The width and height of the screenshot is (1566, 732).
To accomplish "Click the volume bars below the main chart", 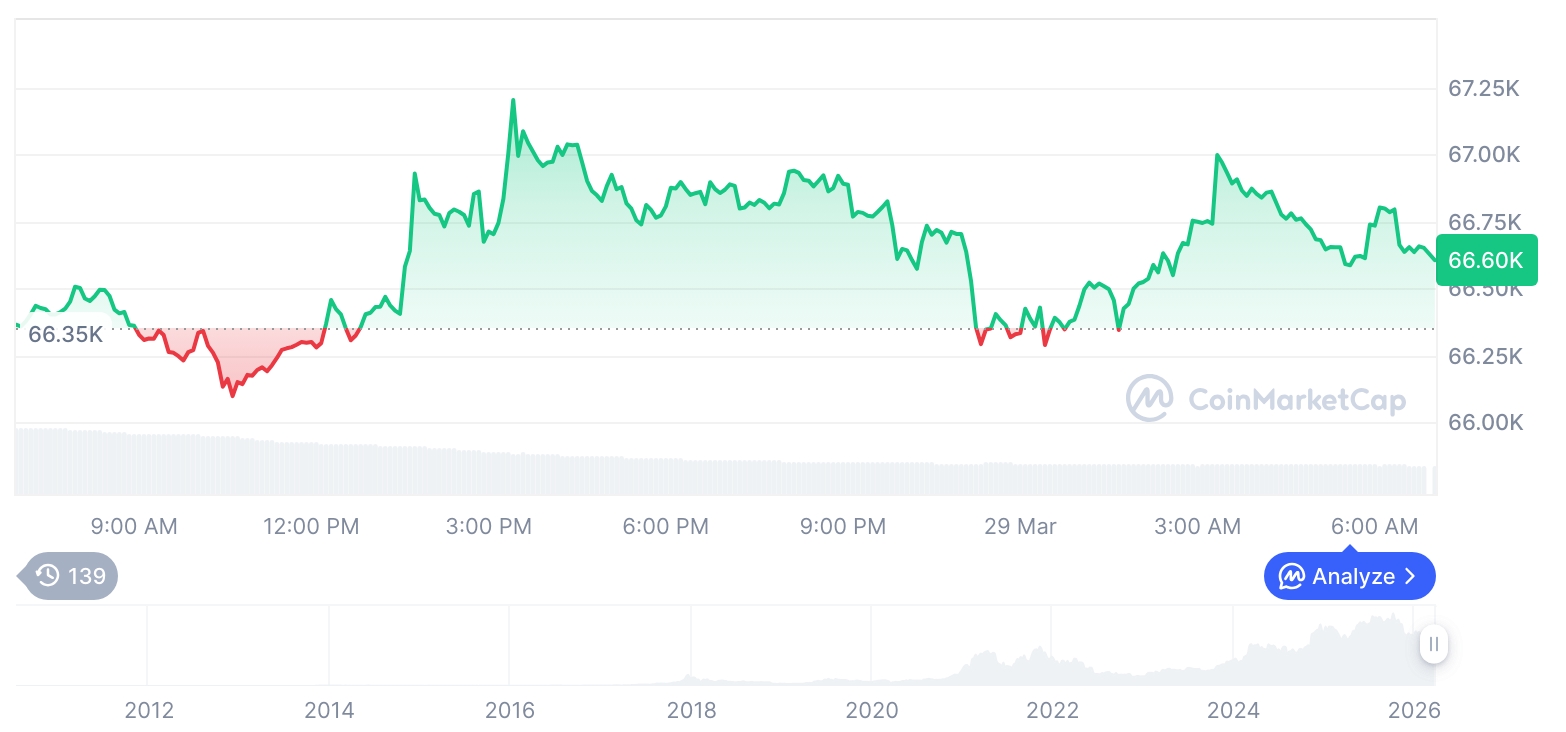I will (700, 460).
